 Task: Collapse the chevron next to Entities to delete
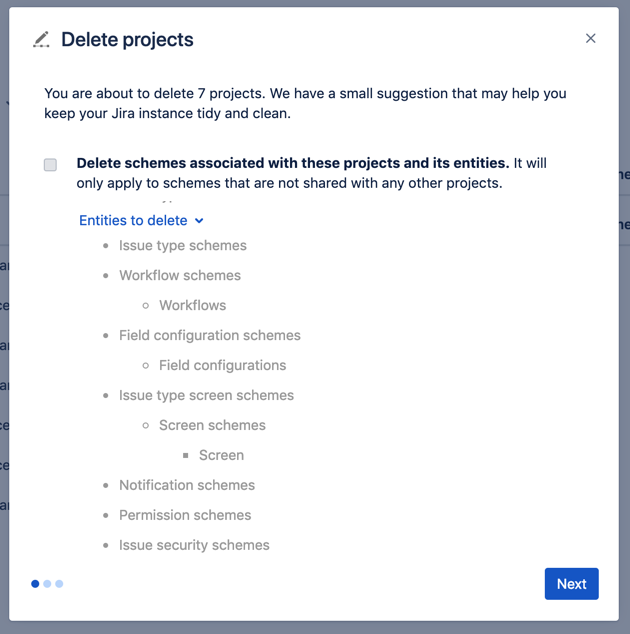click(199, 221)
